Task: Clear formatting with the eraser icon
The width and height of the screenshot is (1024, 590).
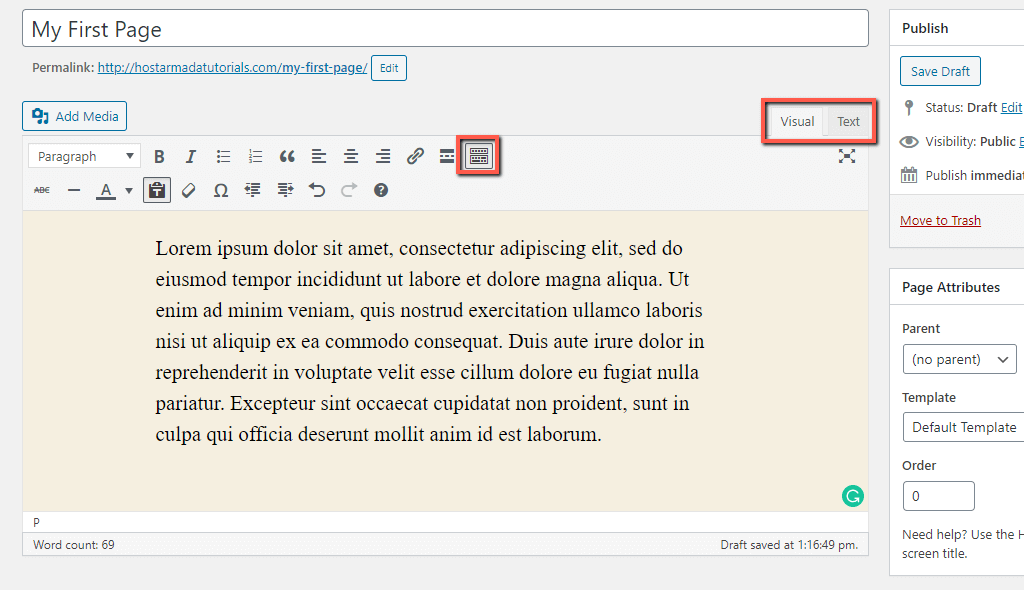Action: click(x=189, y=190)
